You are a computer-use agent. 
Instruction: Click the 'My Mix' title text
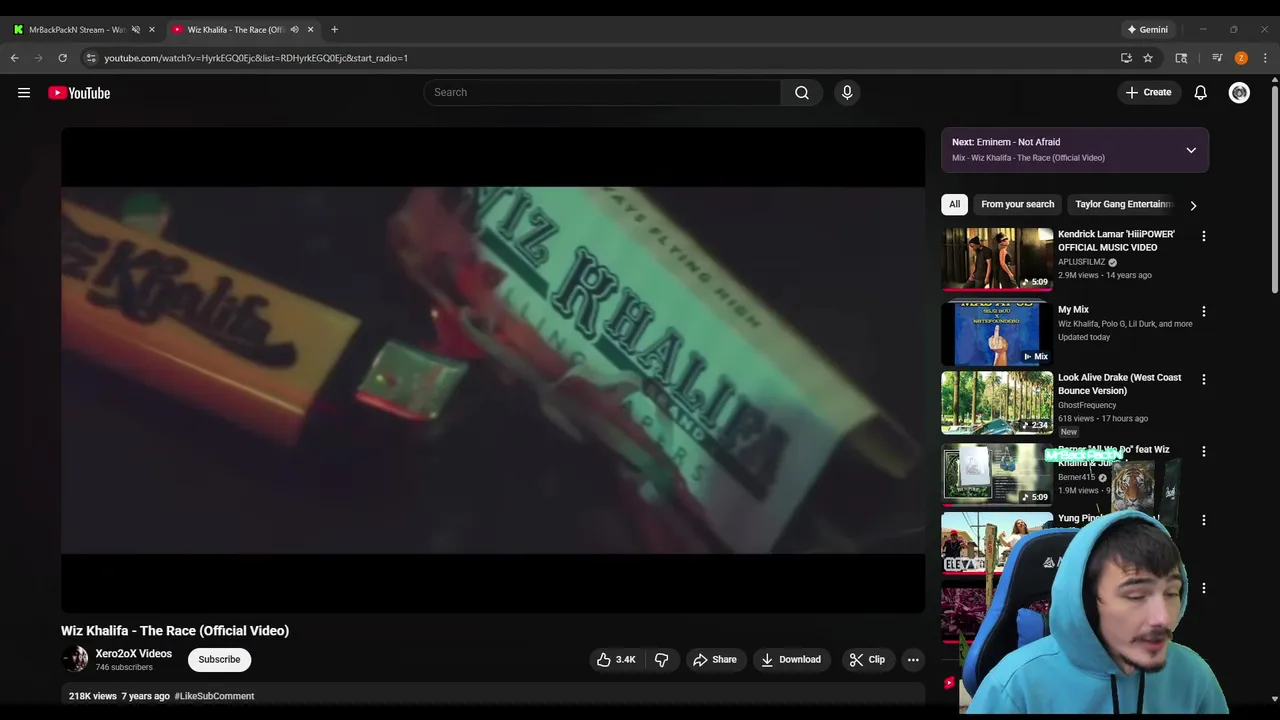click(x=1073, y=310)
